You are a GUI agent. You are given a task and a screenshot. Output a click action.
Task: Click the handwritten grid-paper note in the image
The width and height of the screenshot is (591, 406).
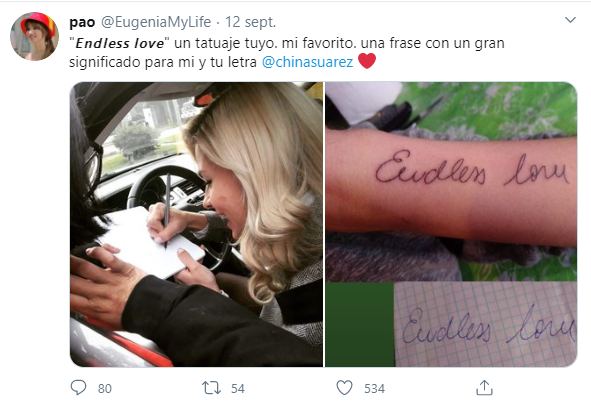click(x=485, y=324)
